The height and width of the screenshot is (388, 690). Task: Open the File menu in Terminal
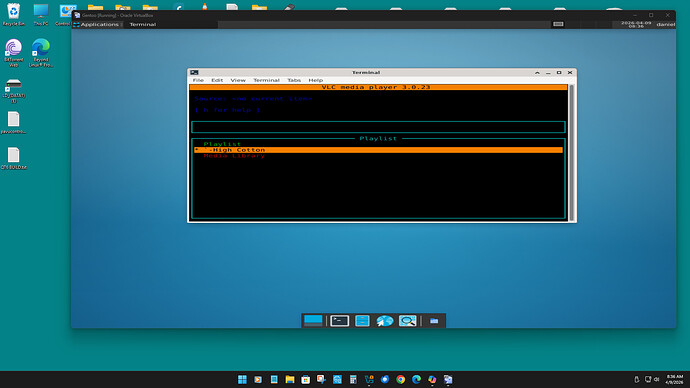pyautogui.click(x=198, y=80)
